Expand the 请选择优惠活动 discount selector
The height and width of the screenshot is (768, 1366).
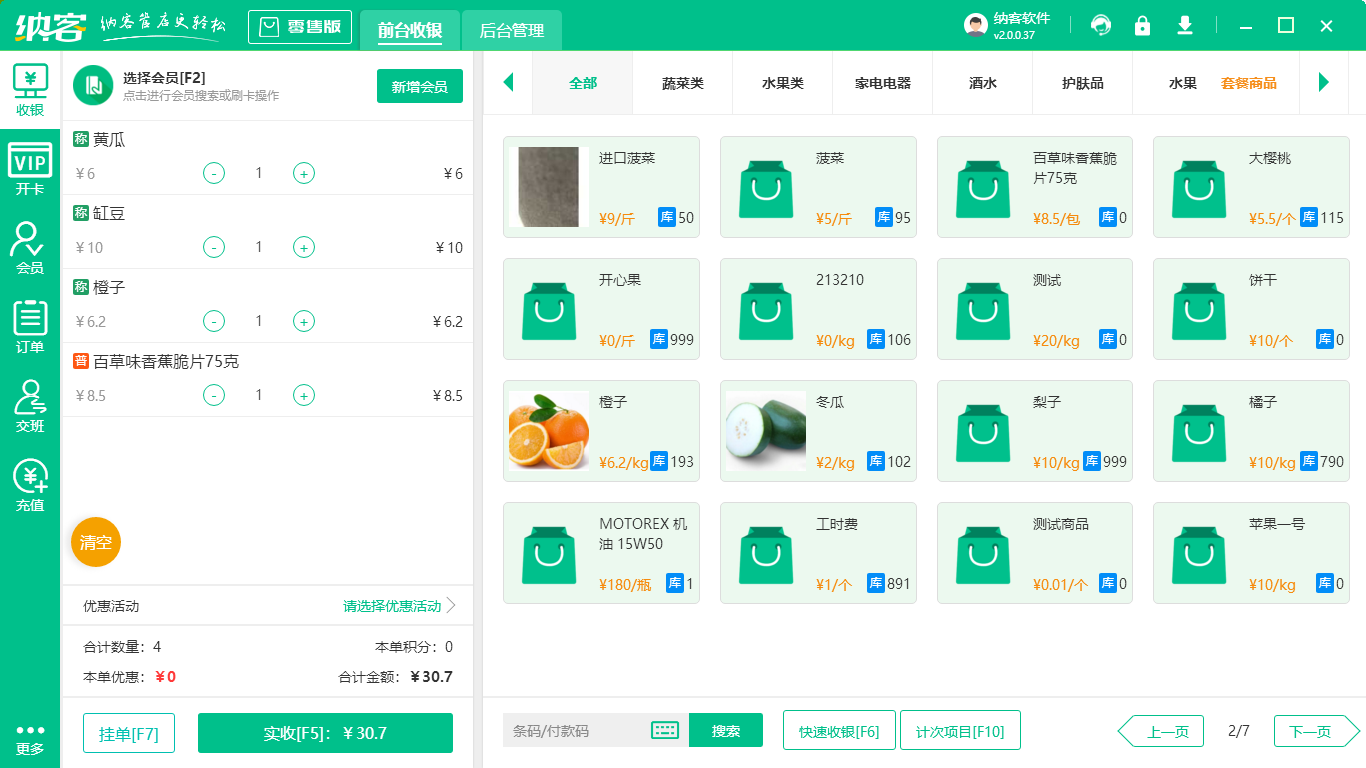pos(392,605)
